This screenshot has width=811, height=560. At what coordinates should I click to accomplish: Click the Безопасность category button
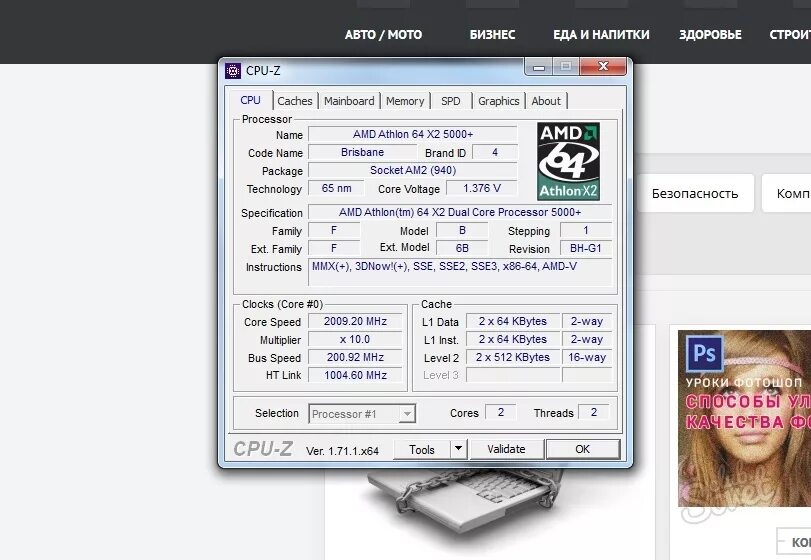(695, 193)
